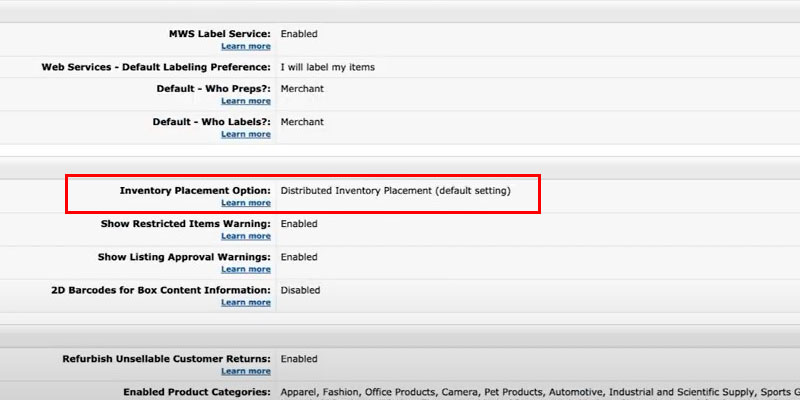Viewport: 800px width, 400px height.
Task: Click the Enabled value for MWS Label Service
Action: [x=299, y=34]
